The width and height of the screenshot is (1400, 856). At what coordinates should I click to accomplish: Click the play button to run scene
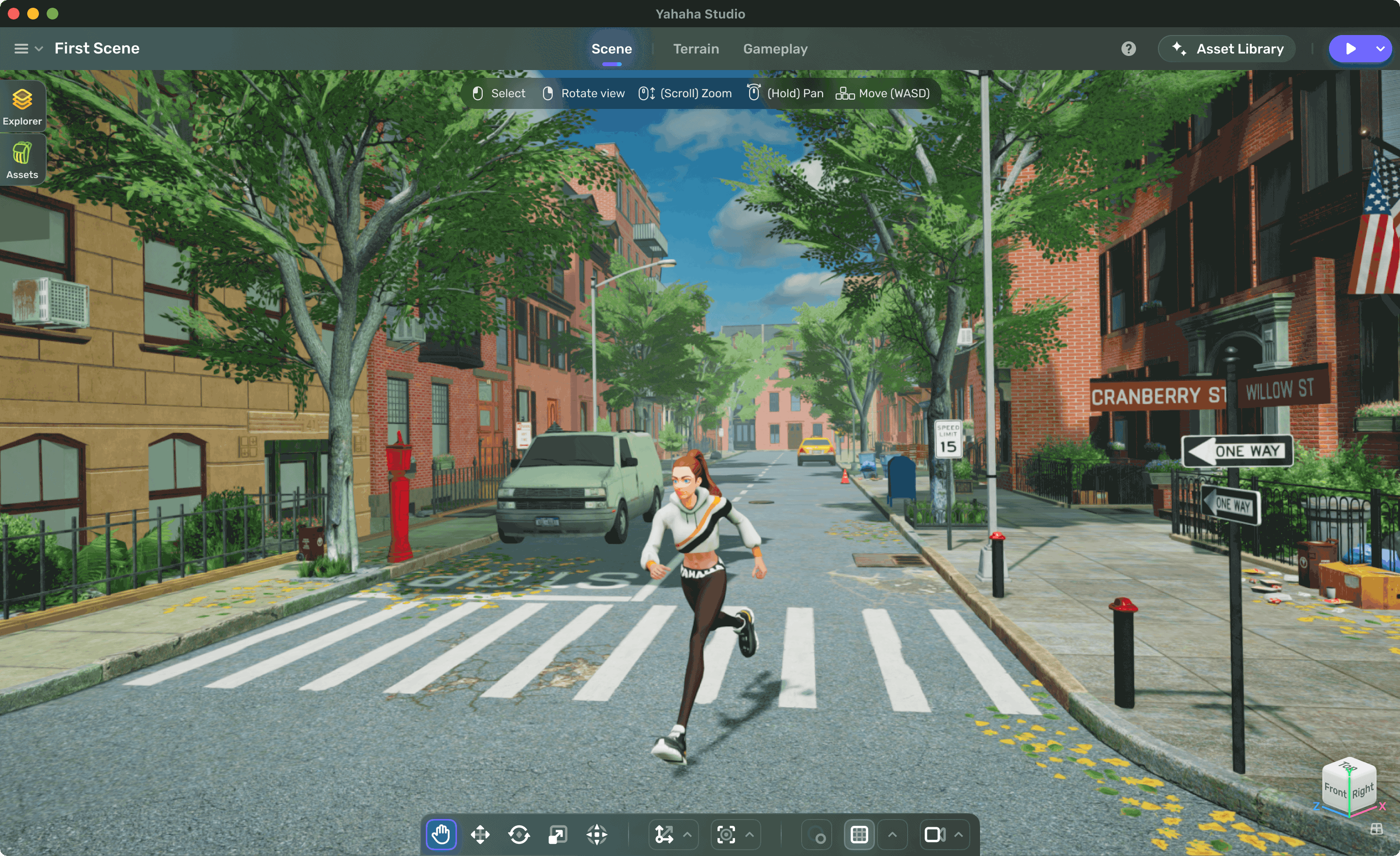[1350, 48]
